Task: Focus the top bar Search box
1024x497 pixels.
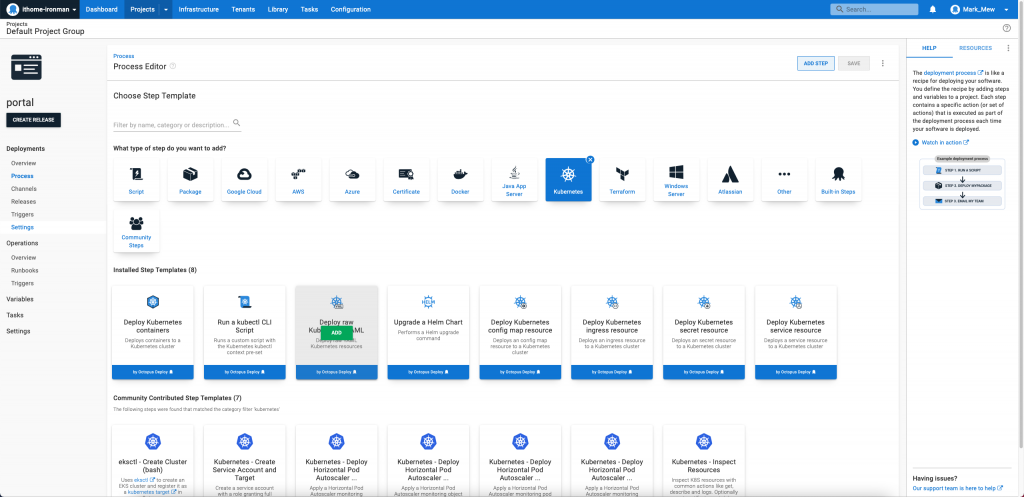Action: click(x=875, y=9)
